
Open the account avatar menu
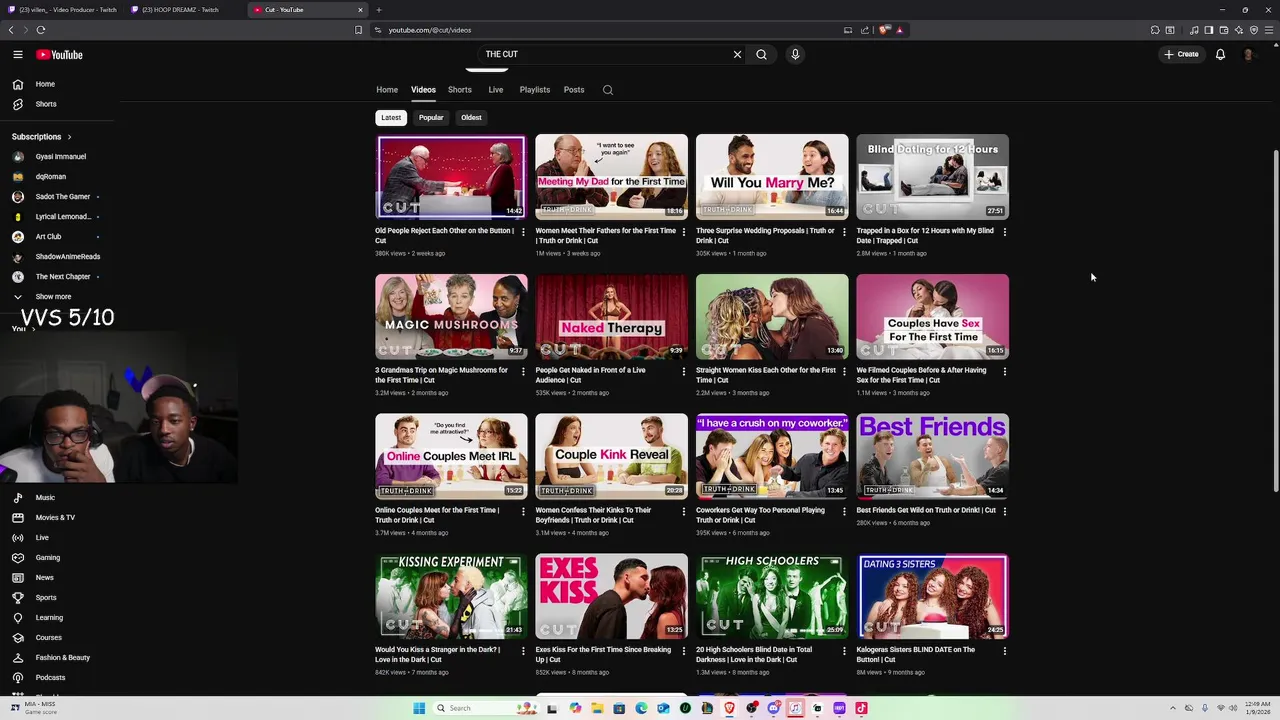pos(1248,55)
